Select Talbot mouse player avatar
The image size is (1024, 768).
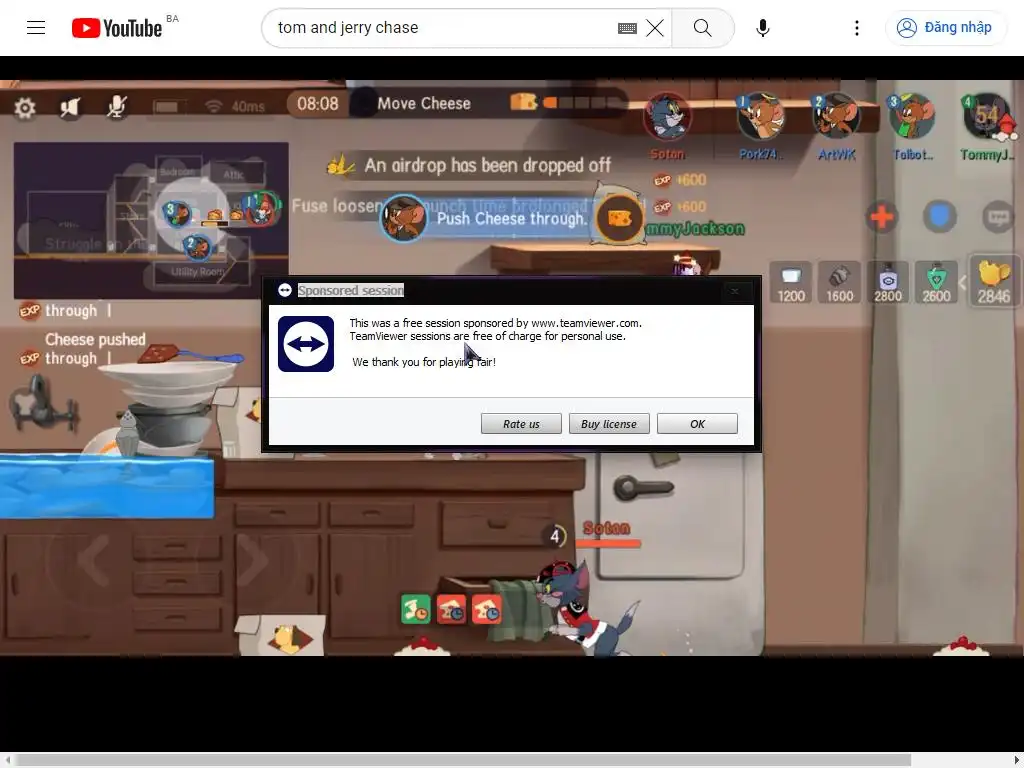tap(912, 118)
